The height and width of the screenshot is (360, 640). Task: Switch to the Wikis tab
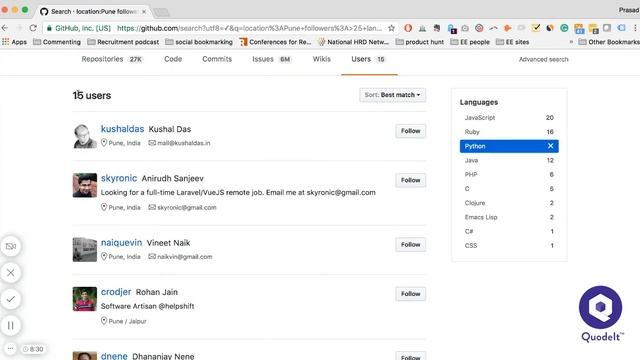(322, 59)
